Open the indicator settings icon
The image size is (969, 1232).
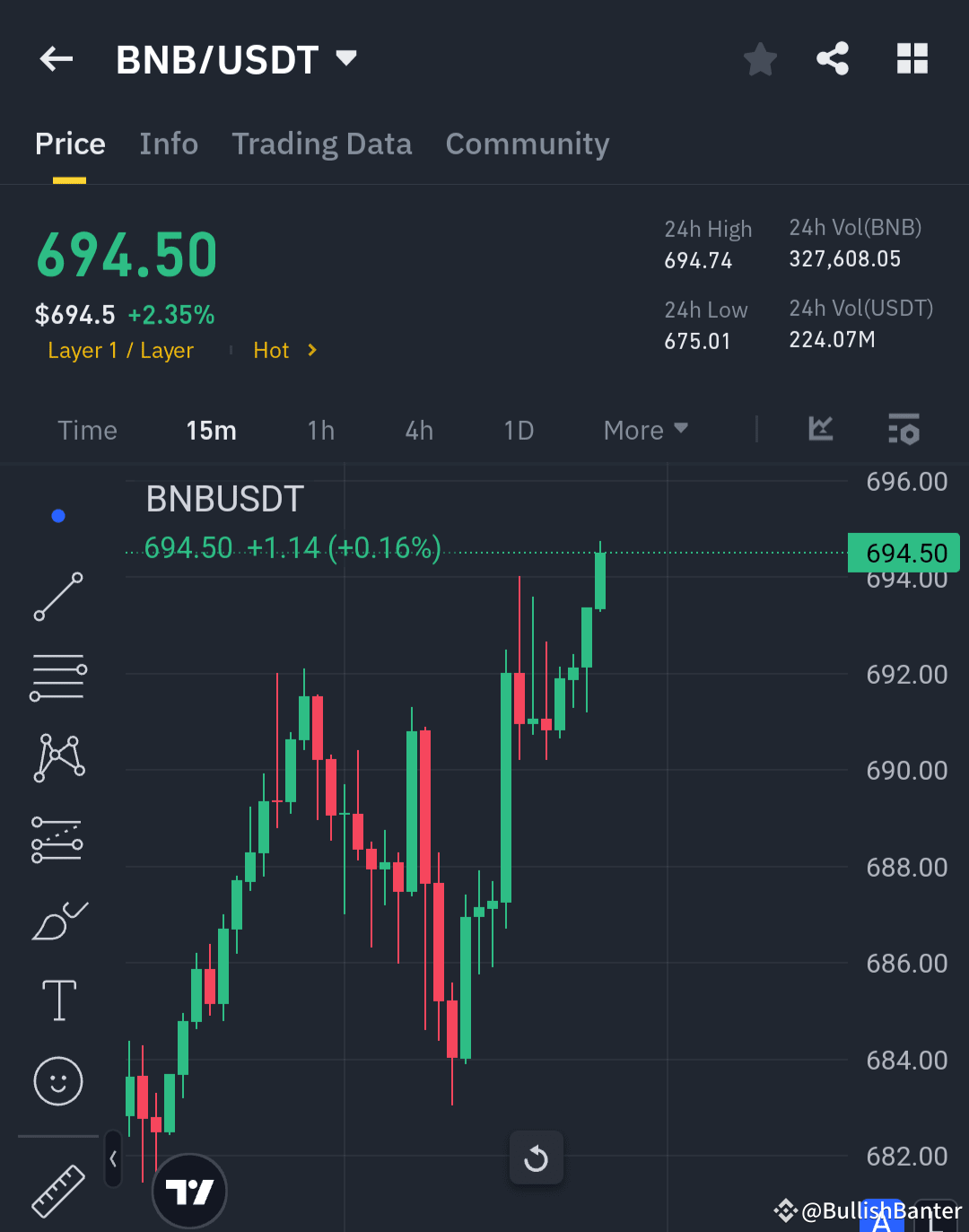pyautogui.click(x=904, y=430)
